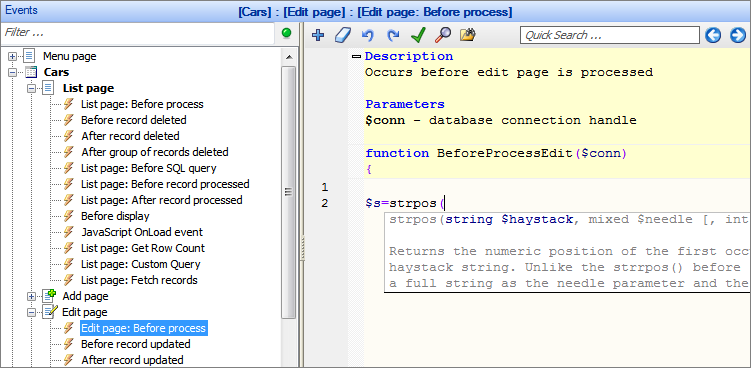Click the panel splitter grip handle

tap(302, 248)
